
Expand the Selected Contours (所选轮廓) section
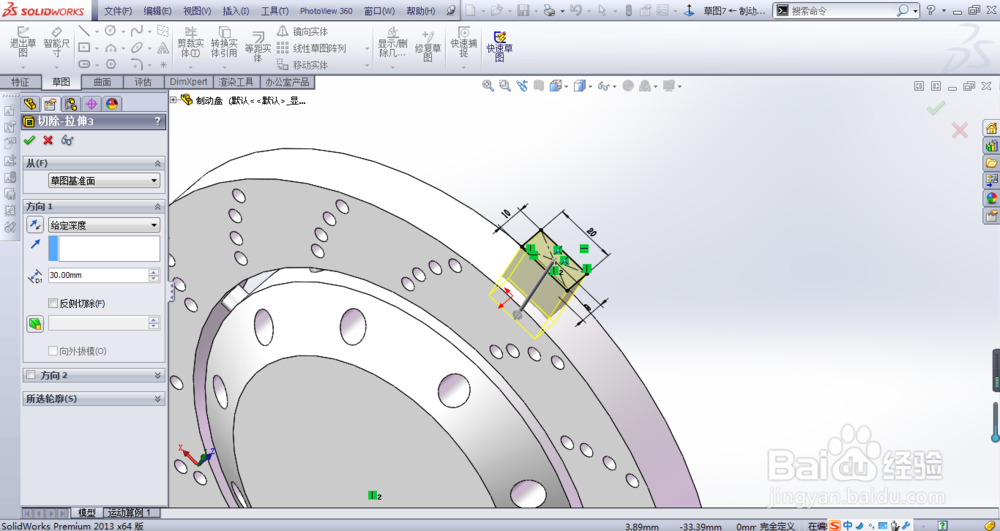158,398
